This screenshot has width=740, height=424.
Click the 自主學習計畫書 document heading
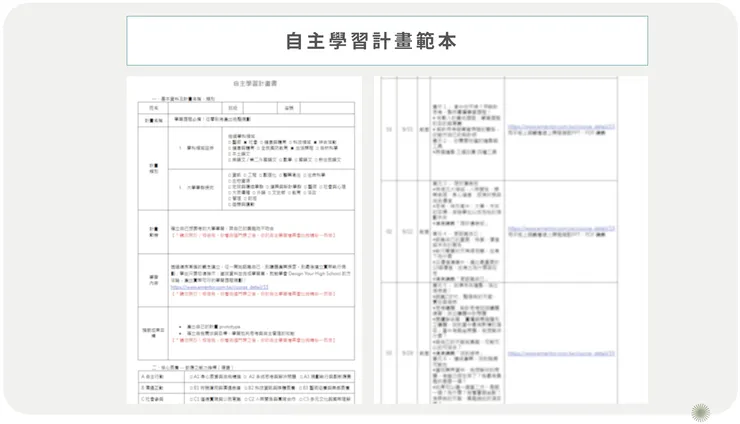[255, 84]
